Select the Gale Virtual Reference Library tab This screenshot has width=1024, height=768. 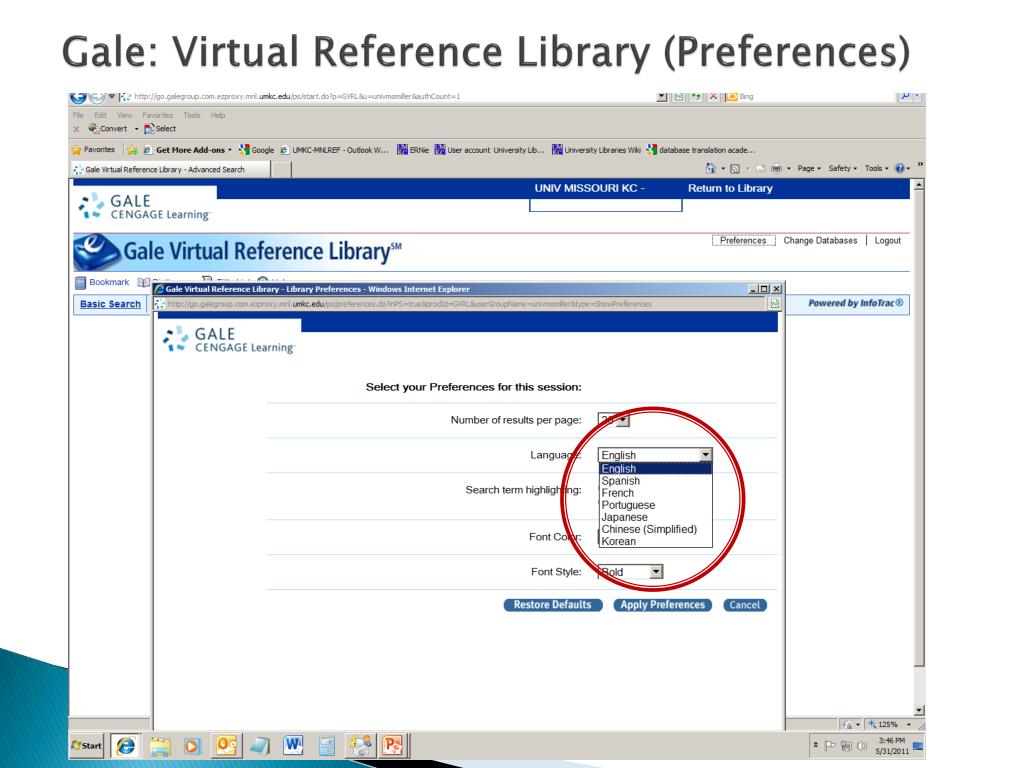click(170, 169)
